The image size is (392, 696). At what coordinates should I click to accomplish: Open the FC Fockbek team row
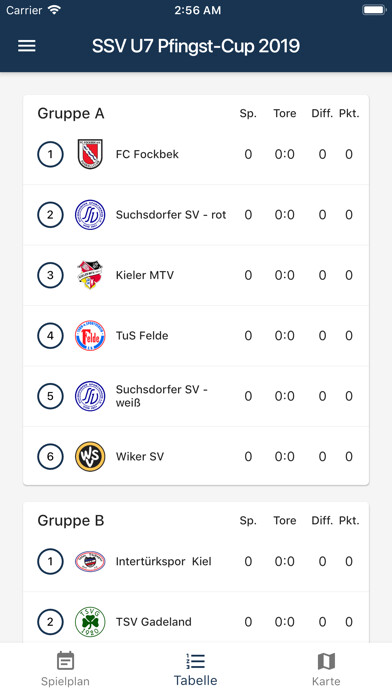pos(196,154)
